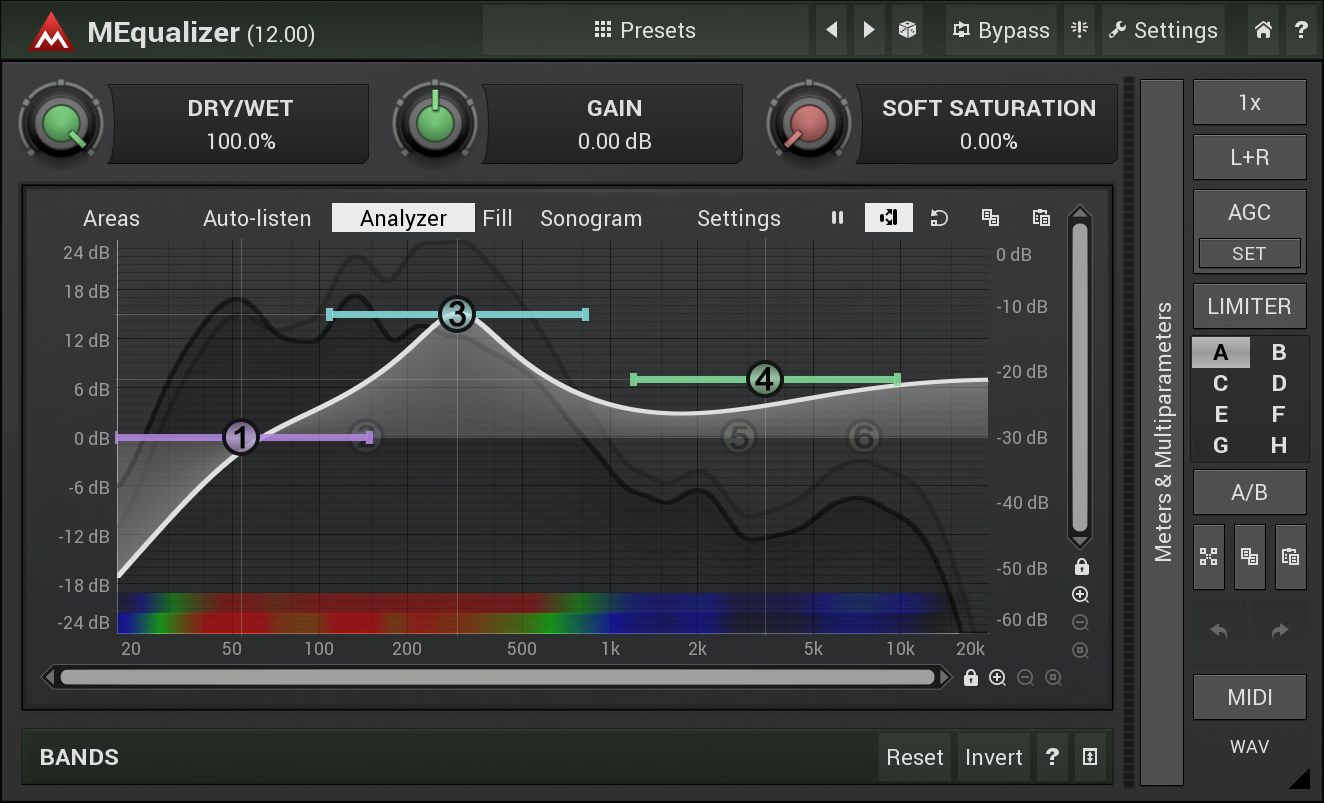Click the horizontal zoom lock icon
The width and height of the screenshot is (1324, 803).
coord(970,677)
